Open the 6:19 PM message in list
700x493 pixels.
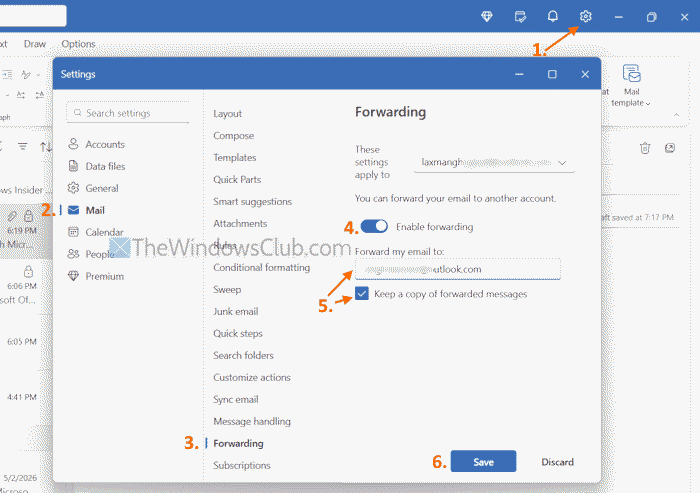tap(20, 231)
